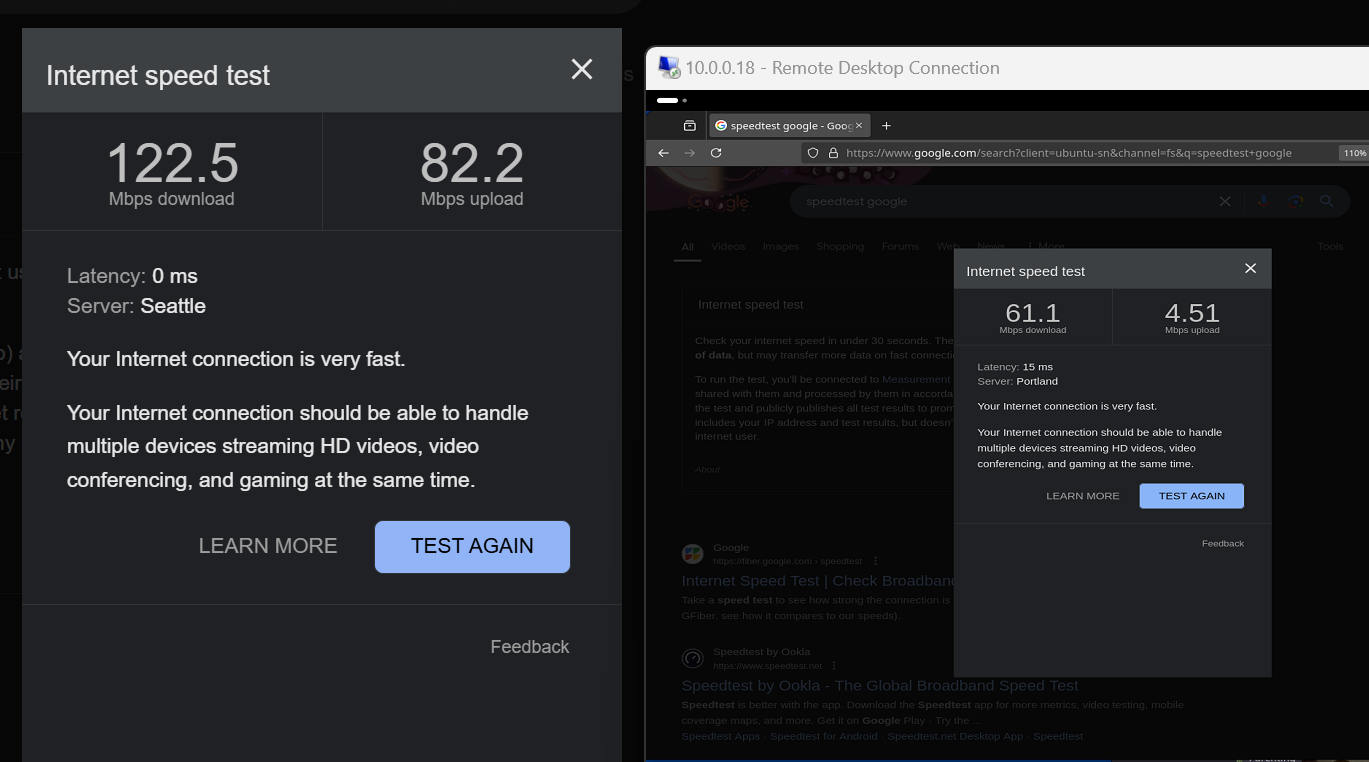Open Feedback link in the large dialog
This screenshot has width=1369, height=762.
529,647
